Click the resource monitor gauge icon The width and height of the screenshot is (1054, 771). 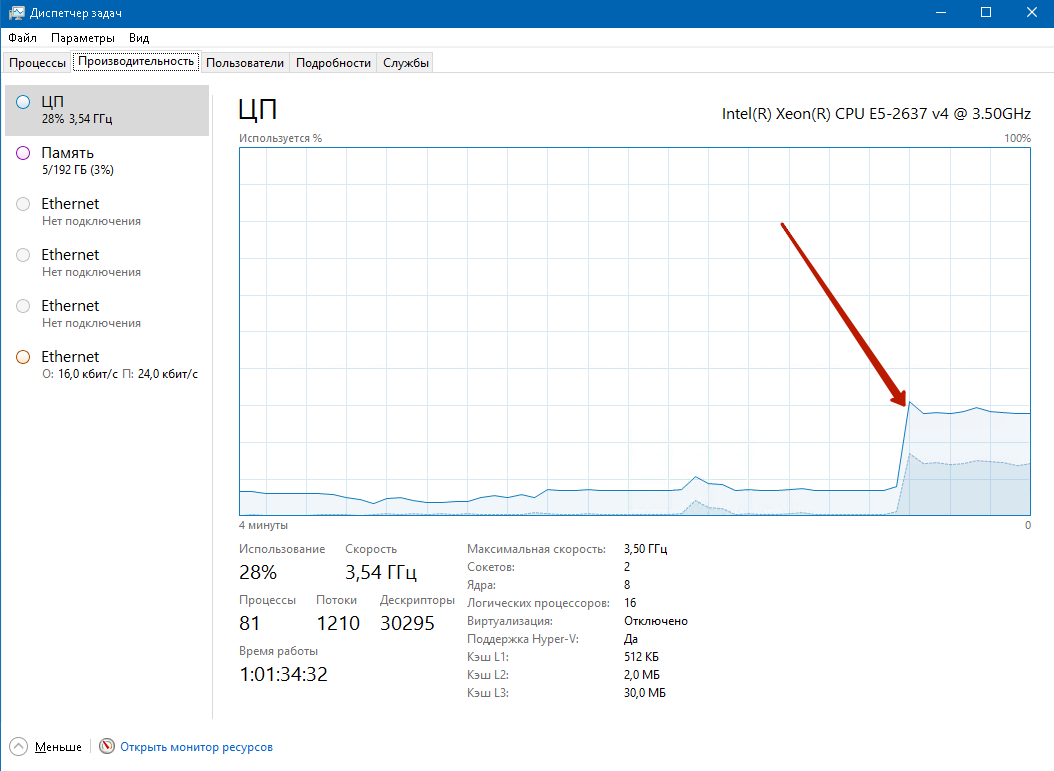tap(107, 747)
